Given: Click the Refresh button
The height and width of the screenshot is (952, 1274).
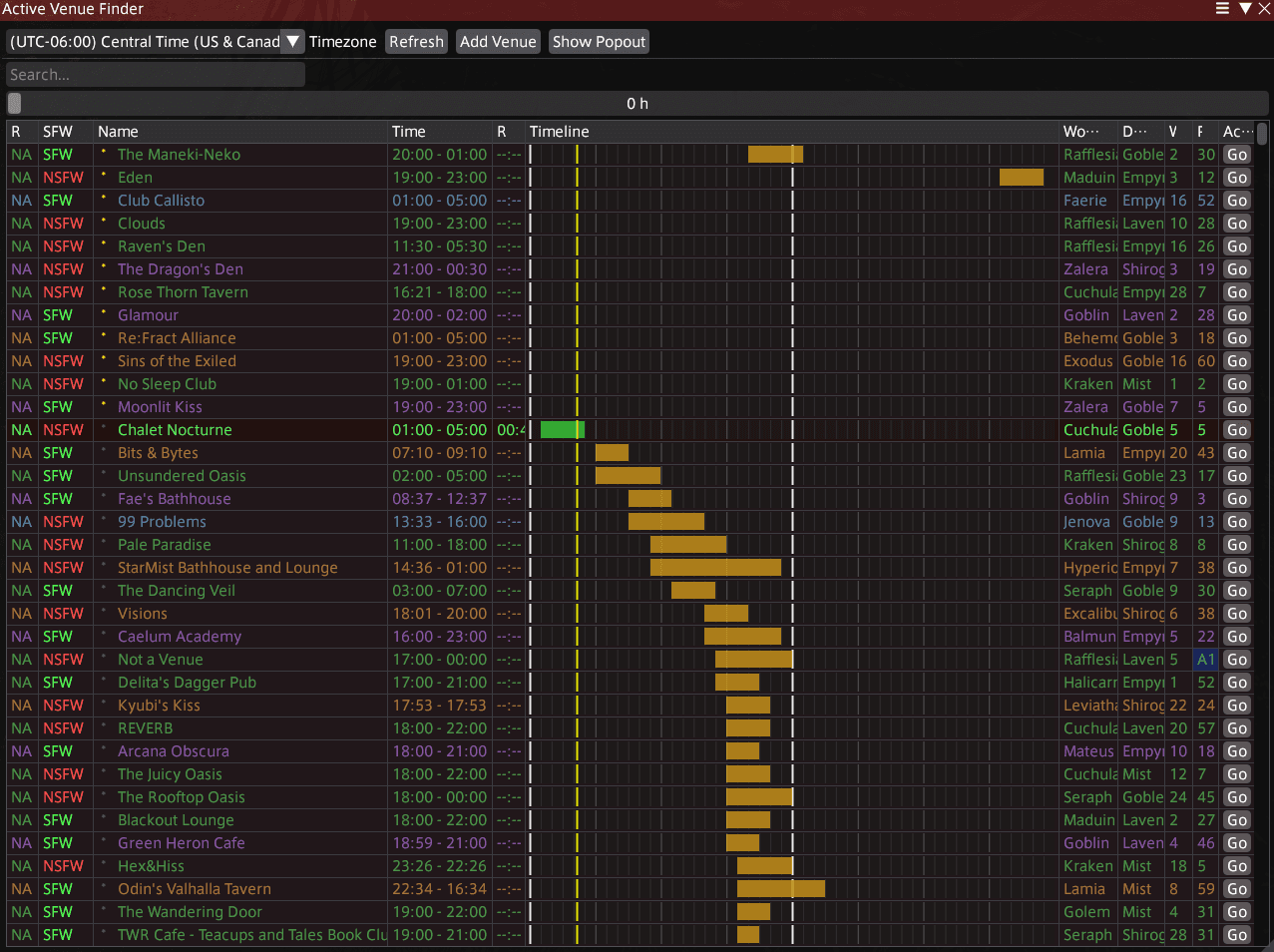Looking at the screenshot, I should pyautogui.click(x=416, y=41).
